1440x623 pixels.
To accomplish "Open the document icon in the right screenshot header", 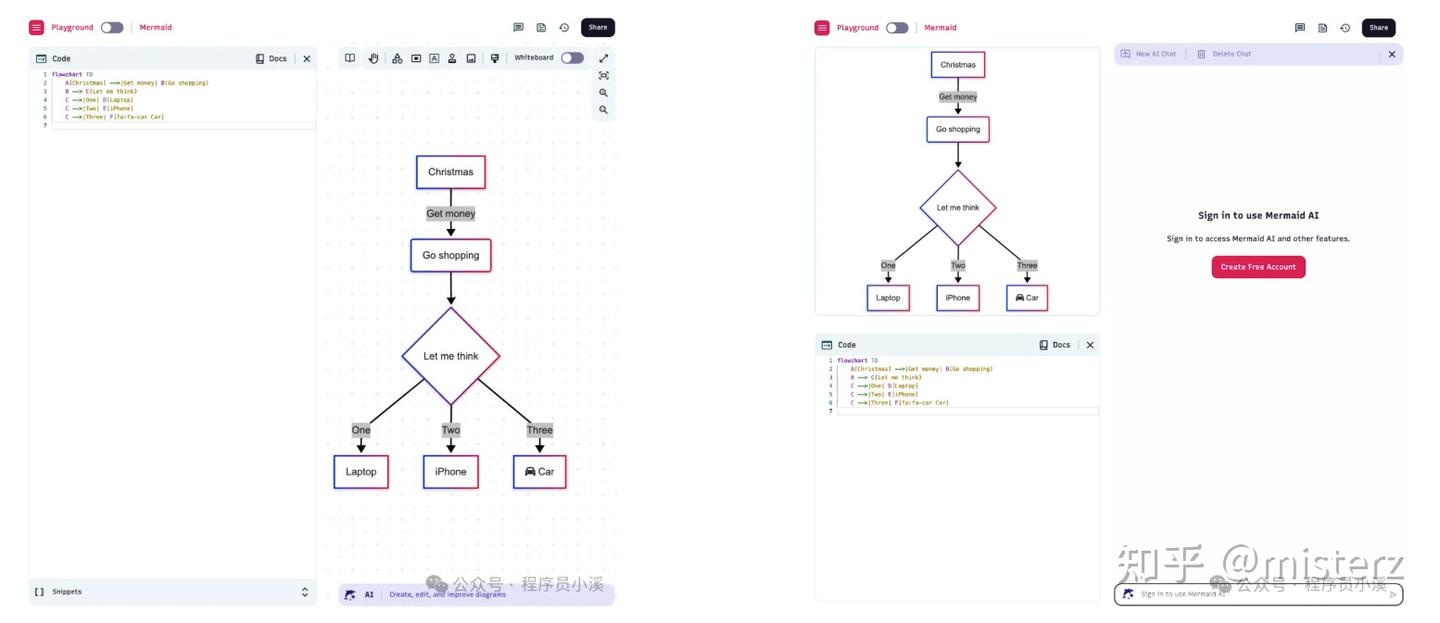I will [x=1322, y=28].
